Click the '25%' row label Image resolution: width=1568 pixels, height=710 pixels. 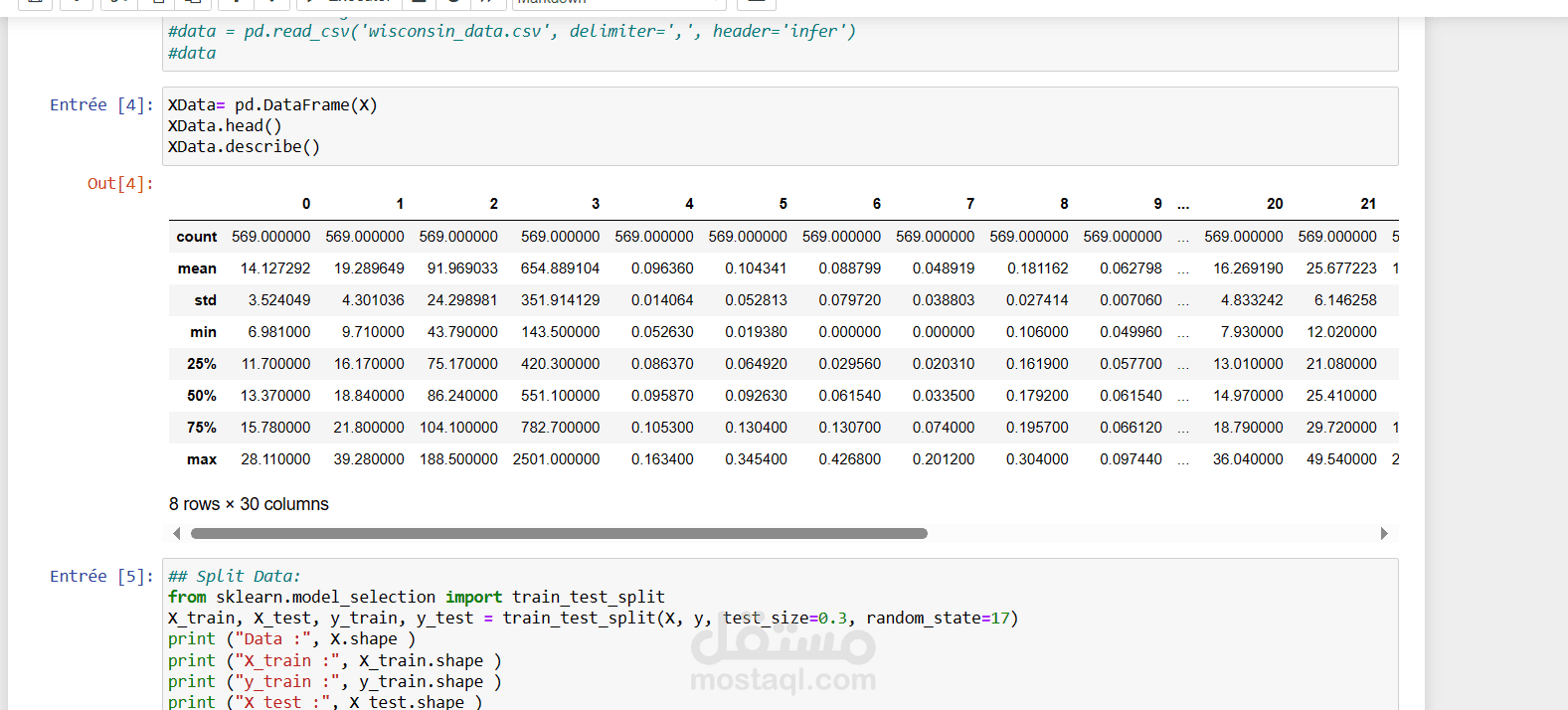(202, 364)
